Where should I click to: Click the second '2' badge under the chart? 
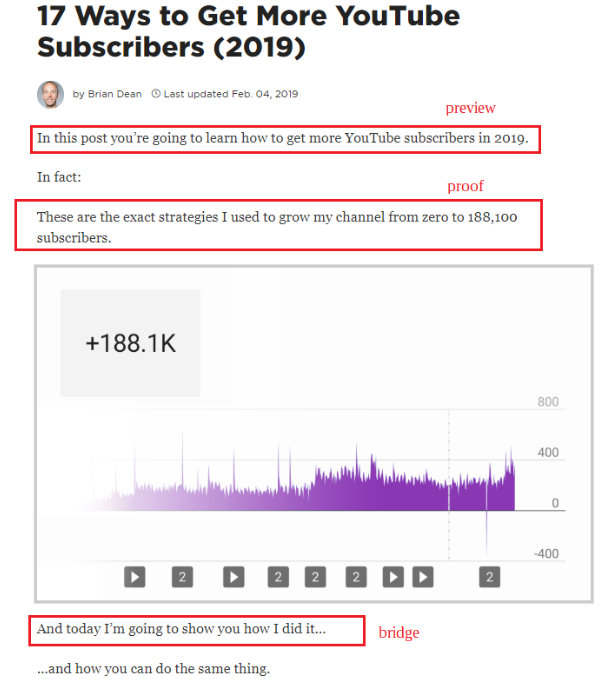click(x=279, y=576)
